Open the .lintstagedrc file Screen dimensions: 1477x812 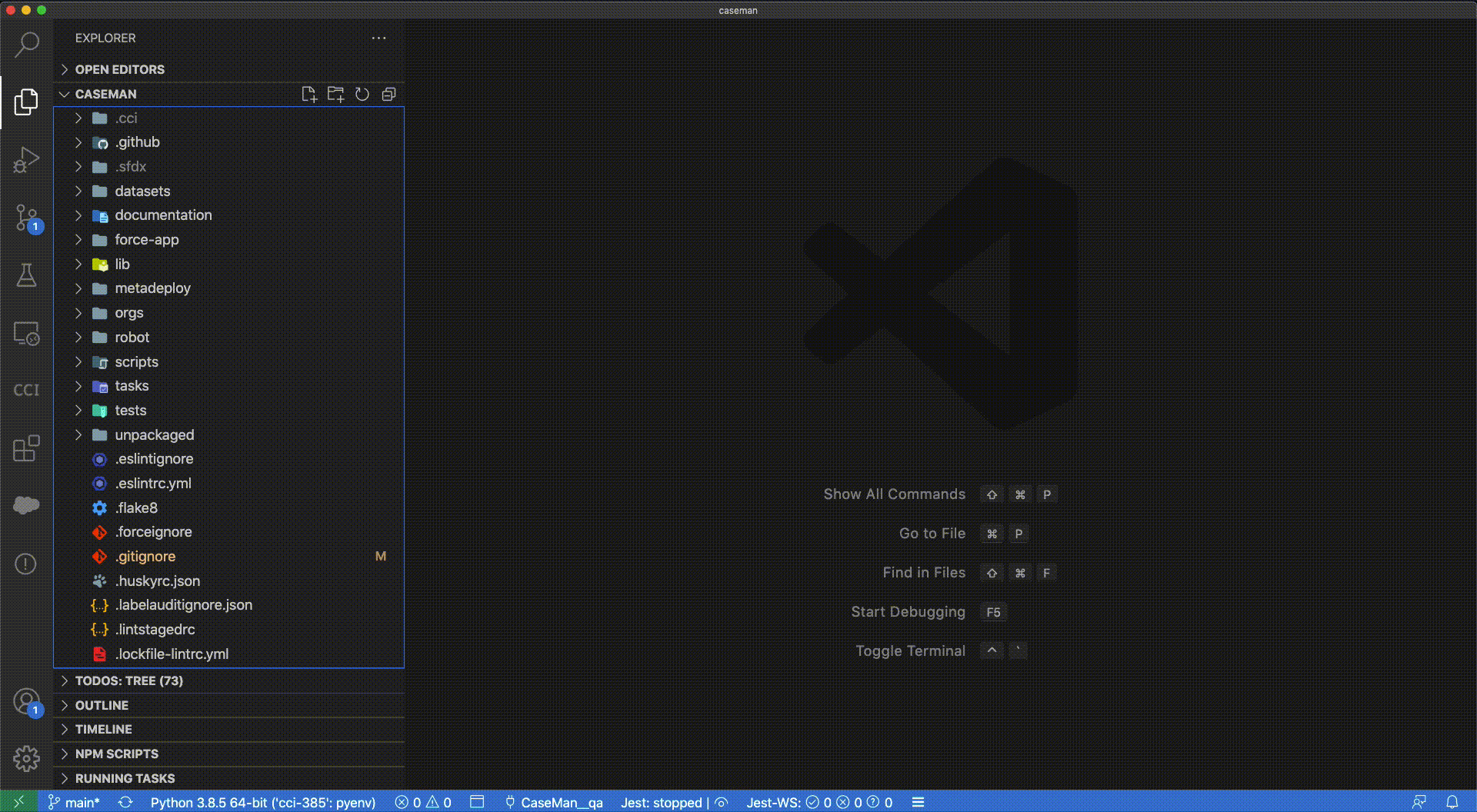click(229, 630)
